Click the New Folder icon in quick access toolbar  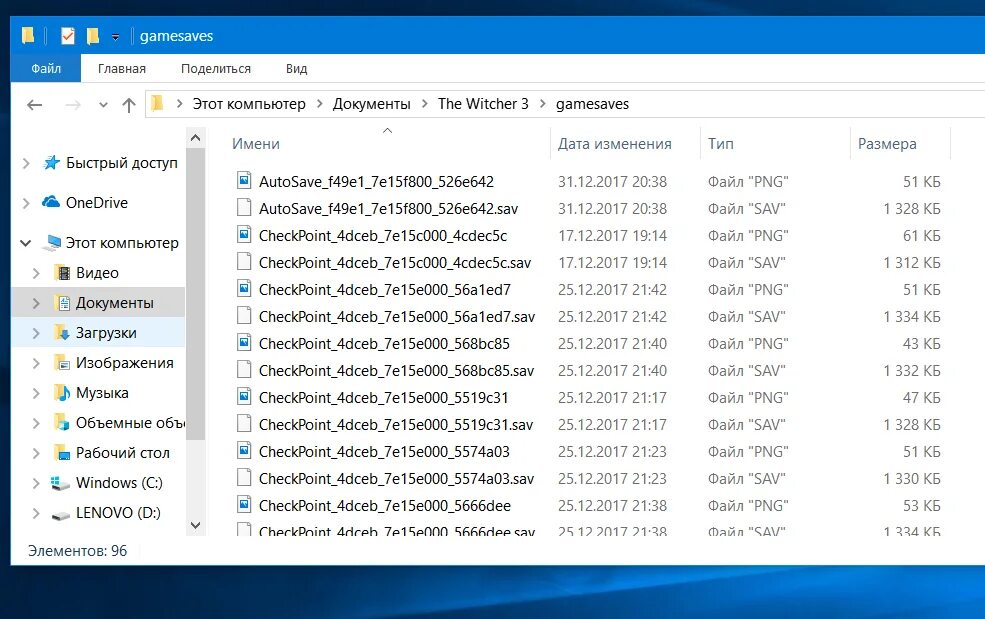click(93, 36)
